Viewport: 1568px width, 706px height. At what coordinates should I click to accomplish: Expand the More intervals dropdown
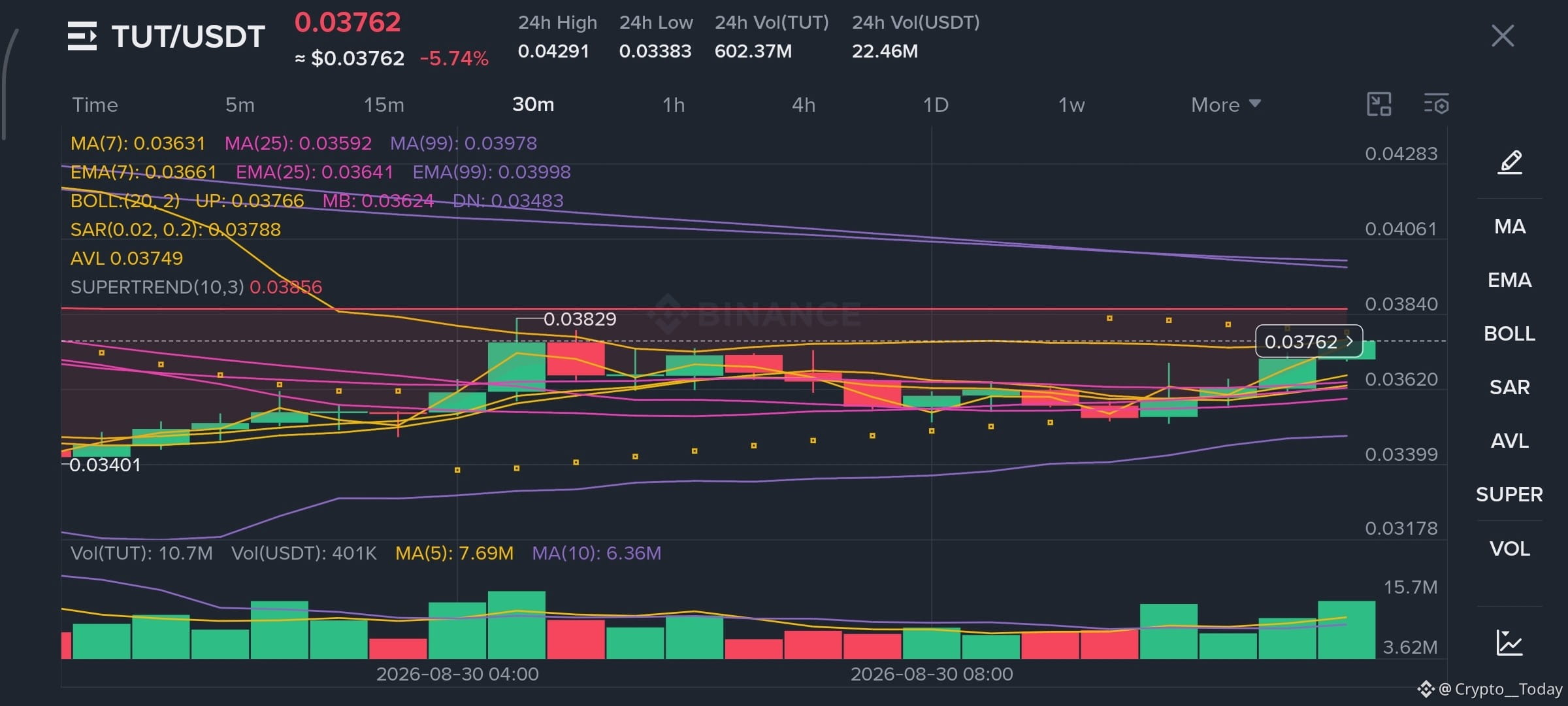(1226, 105)
